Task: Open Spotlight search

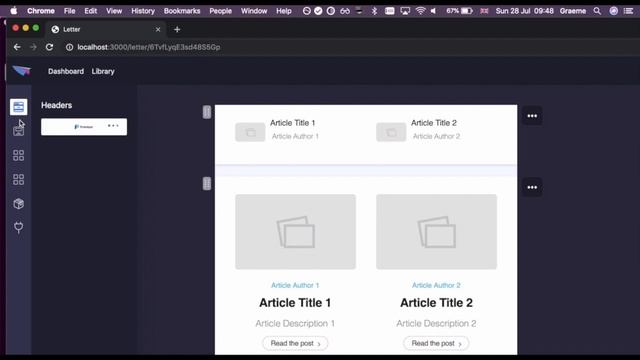Action: (597, 11)
